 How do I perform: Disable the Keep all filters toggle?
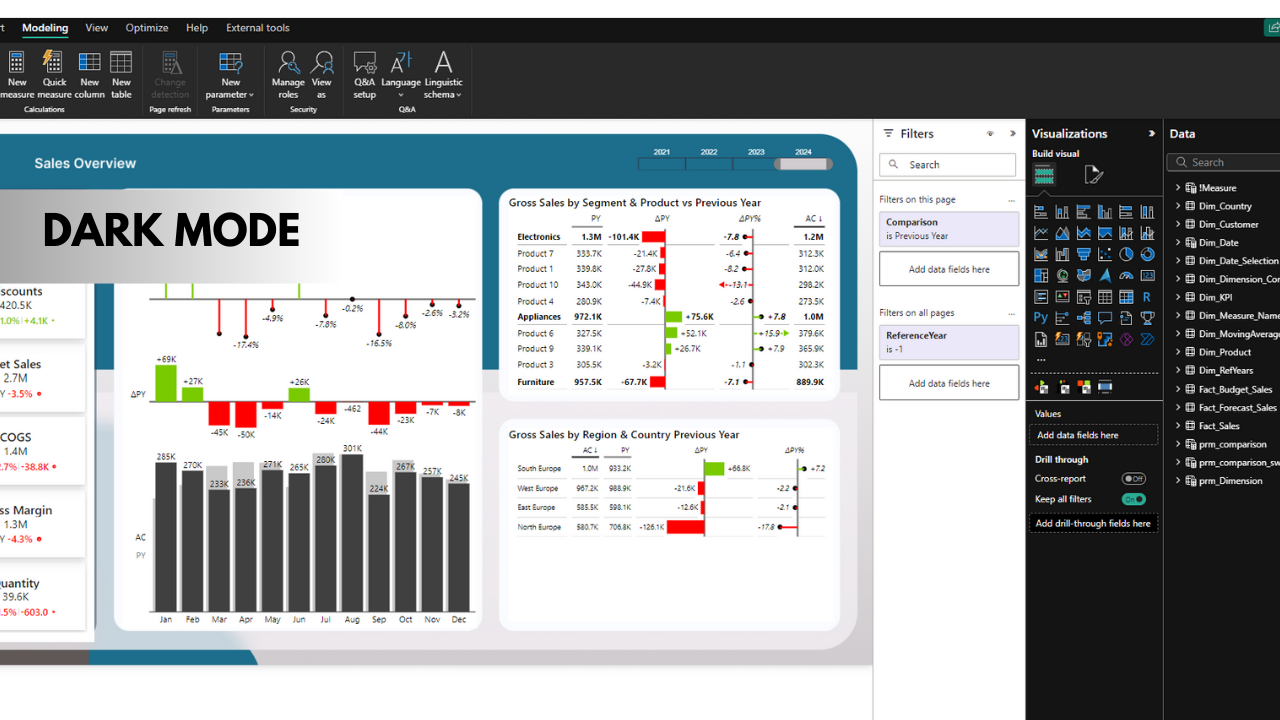click(x=1134, y=499)
